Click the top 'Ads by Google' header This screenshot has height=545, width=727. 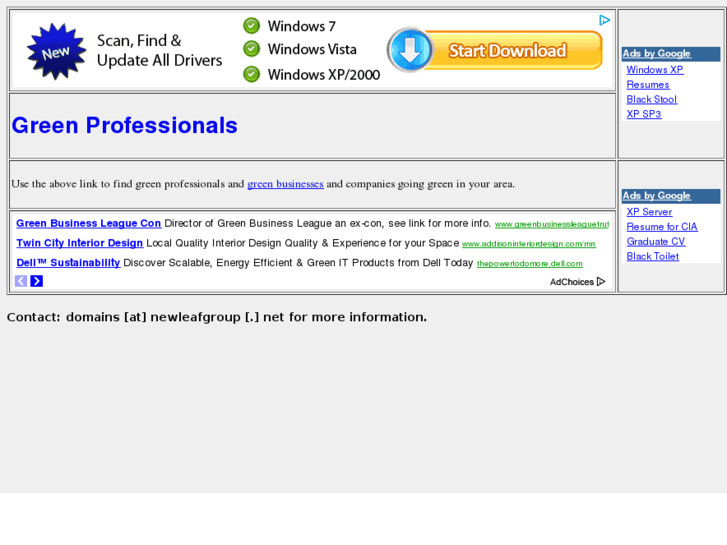tap(657, 54)
